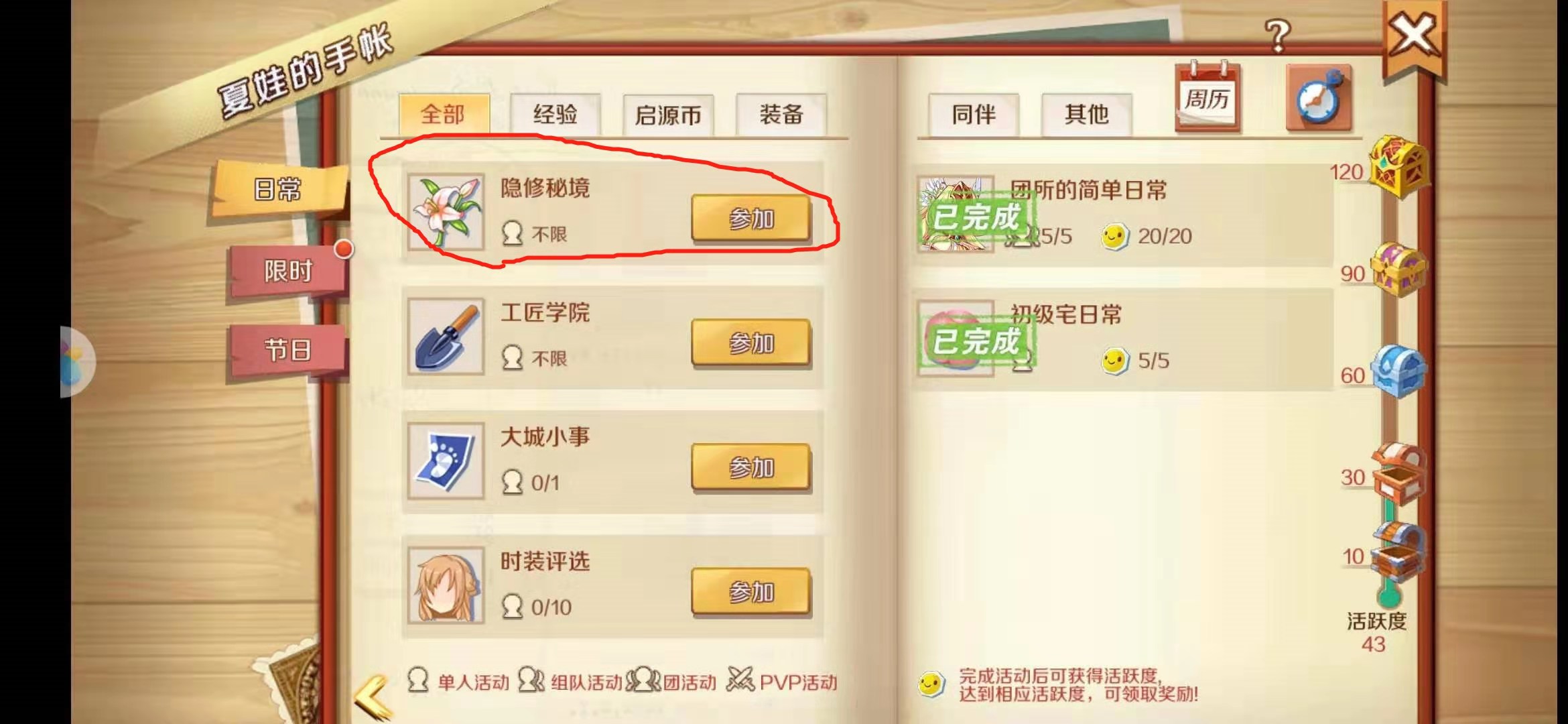Open the 30 activity reward chest
This screenshot has width=1568, height=724.
pyautogui.click(x=1398, y=473)
